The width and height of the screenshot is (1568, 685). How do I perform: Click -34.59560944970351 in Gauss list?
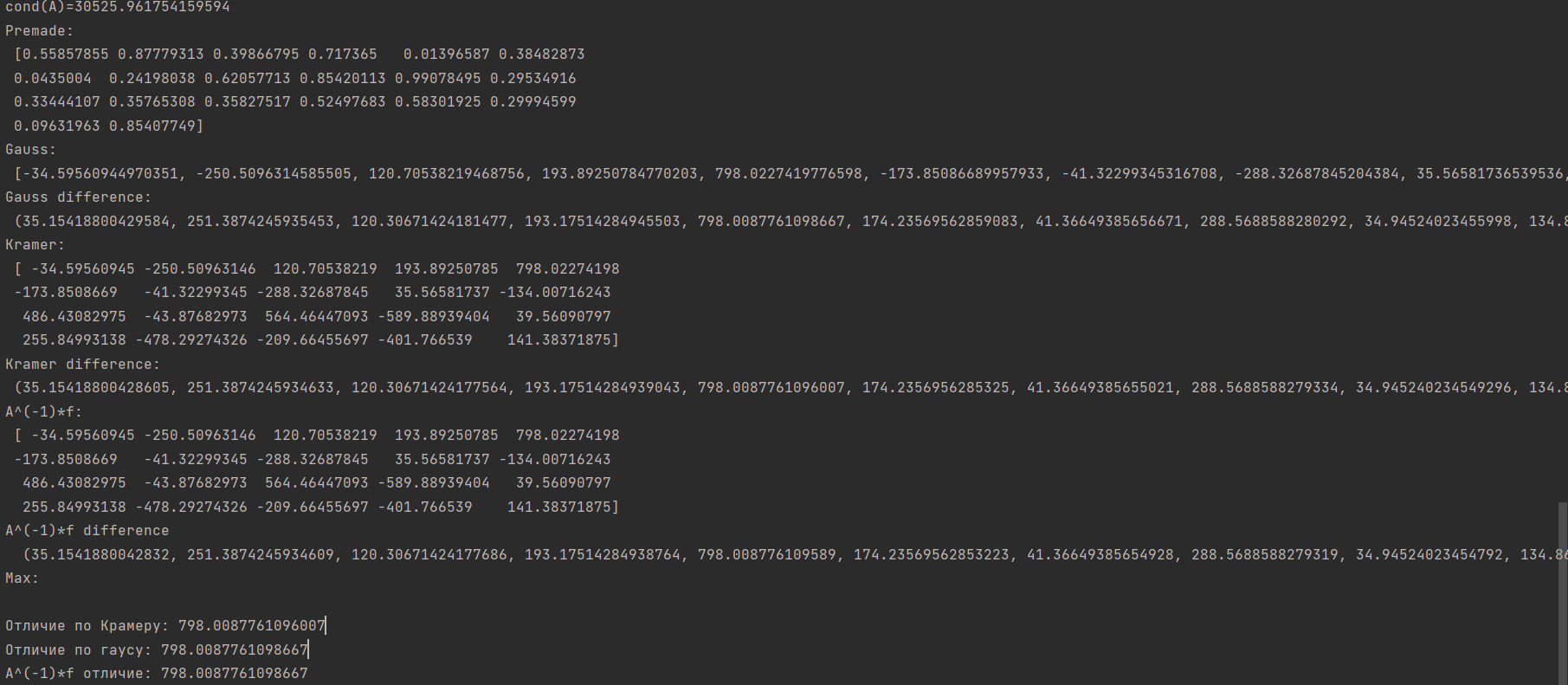coord(100,174)
